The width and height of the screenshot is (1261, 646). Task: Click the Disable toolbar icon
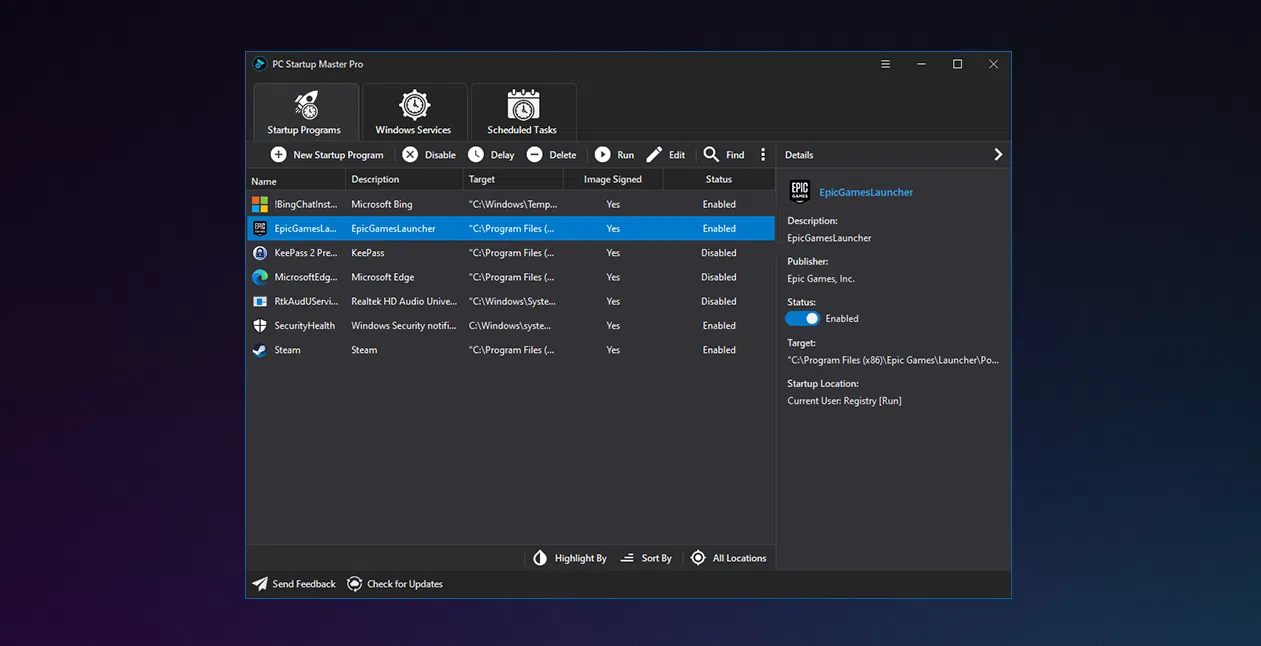pyautogui.click(x=410, y=155)
